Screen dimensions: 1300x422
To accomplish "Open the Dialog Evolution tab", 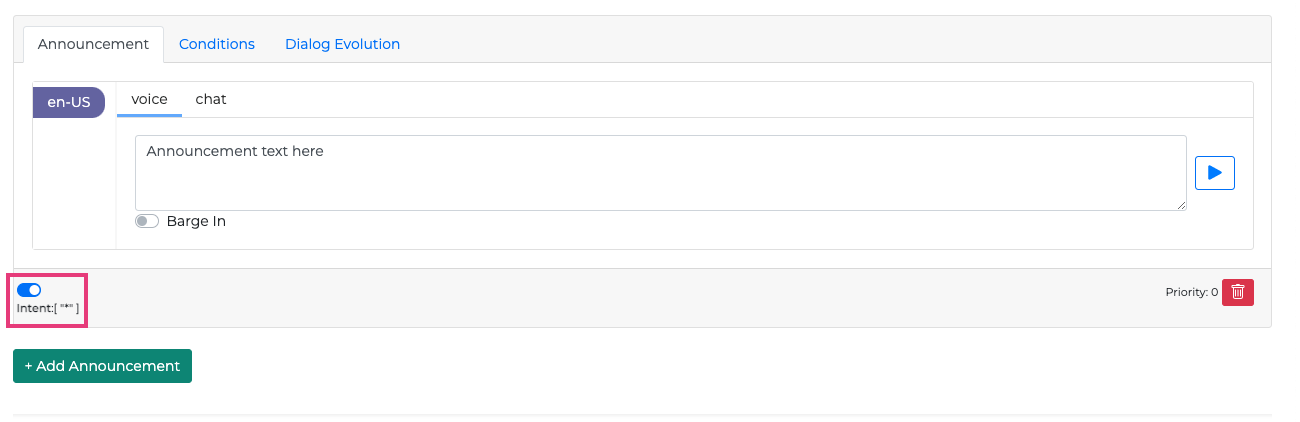I will tap(342, 44).
